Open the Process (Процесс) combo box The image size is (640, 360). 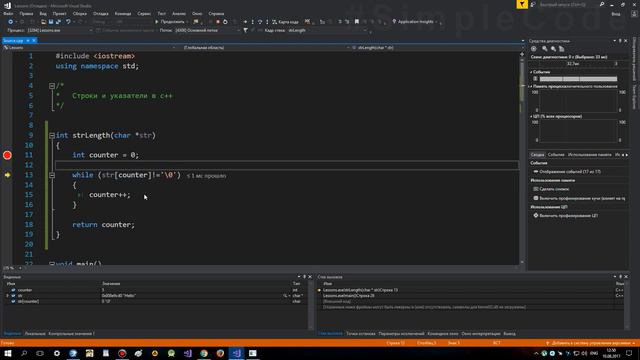click(x=60, y=30)
